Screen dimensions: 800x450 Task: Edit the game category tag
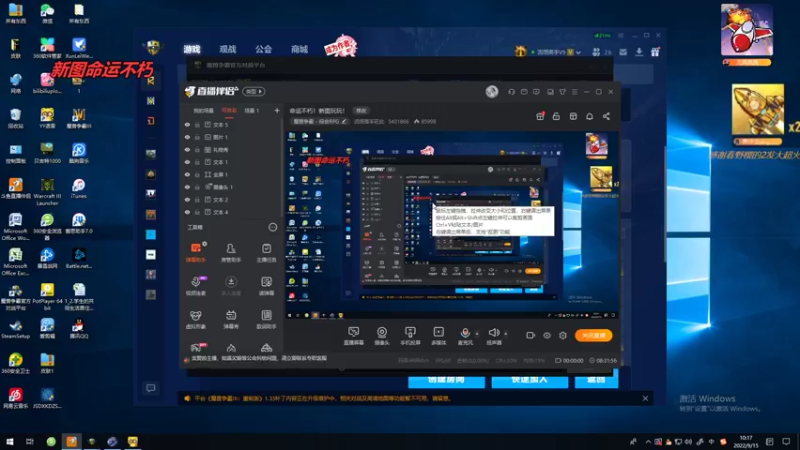tap(320, 121)
